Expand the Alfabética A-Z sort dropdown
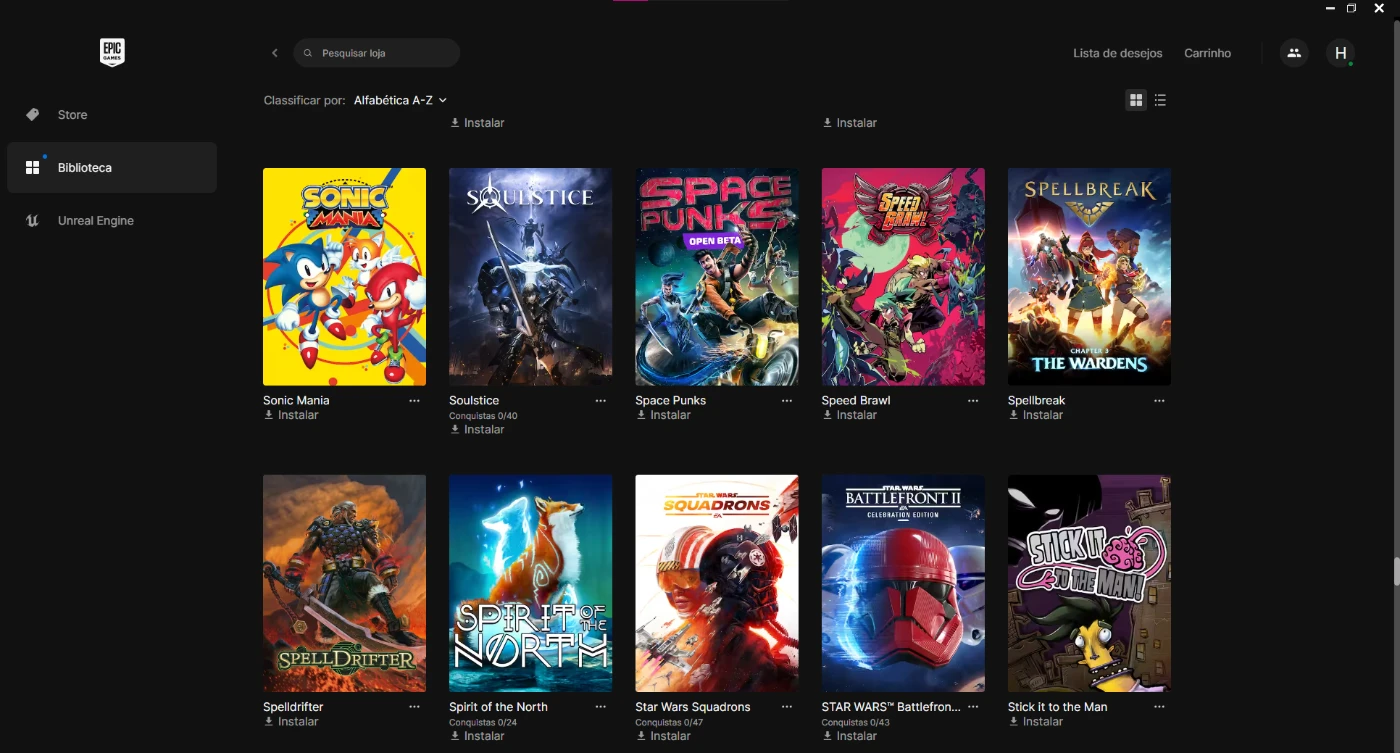 pyautogui.click(x=400, y=100)
